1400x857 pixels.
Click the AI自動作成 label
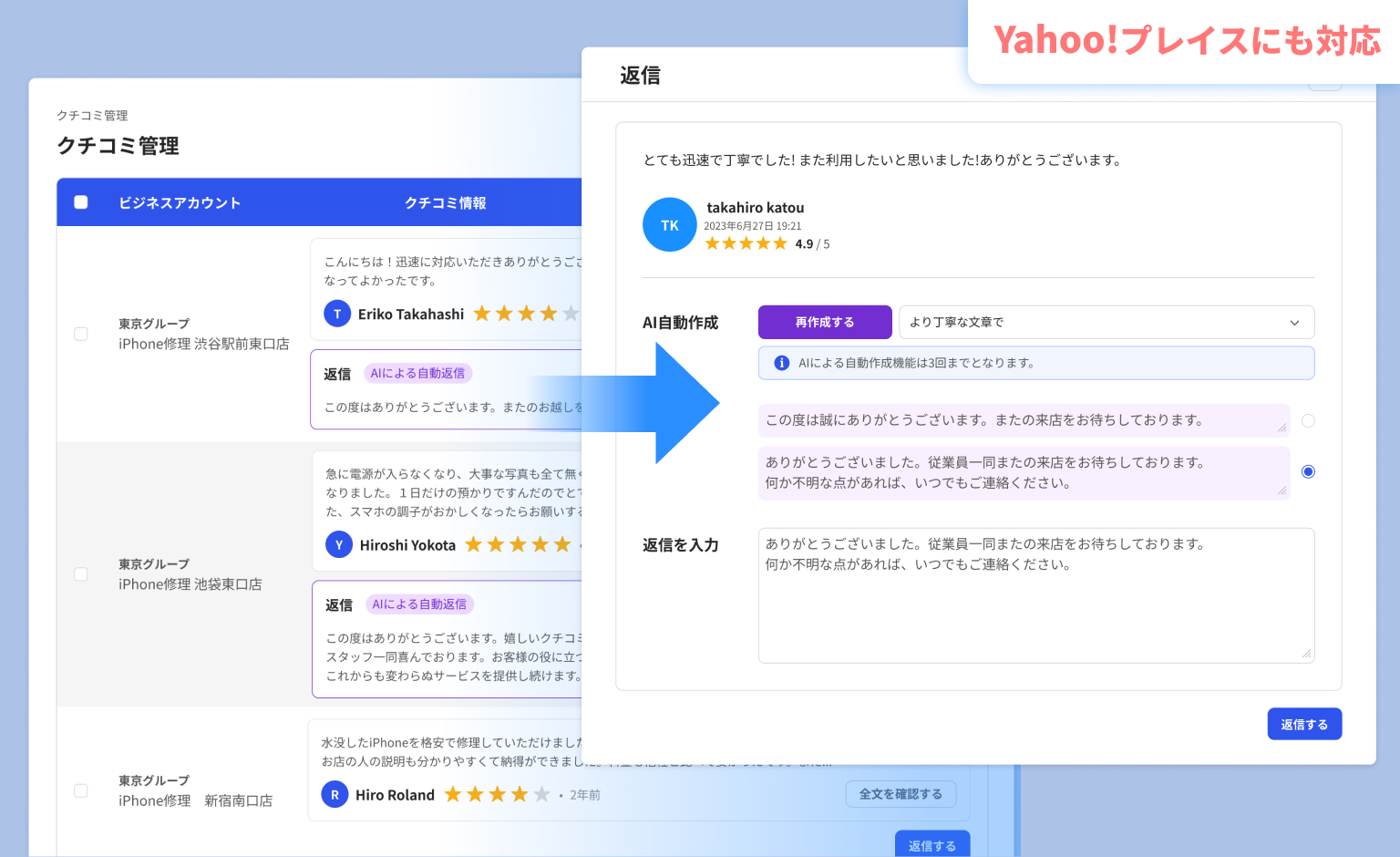point(680,323)
